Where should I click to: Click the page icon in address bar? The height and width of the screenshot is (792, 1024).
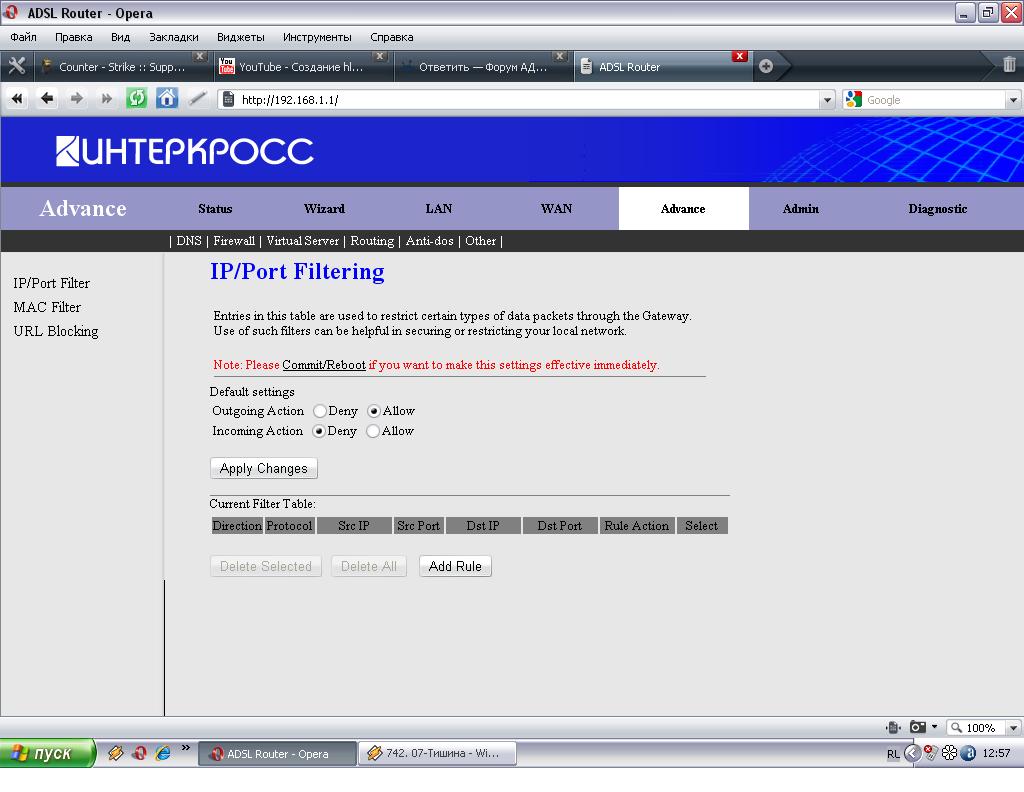(228, 99)
